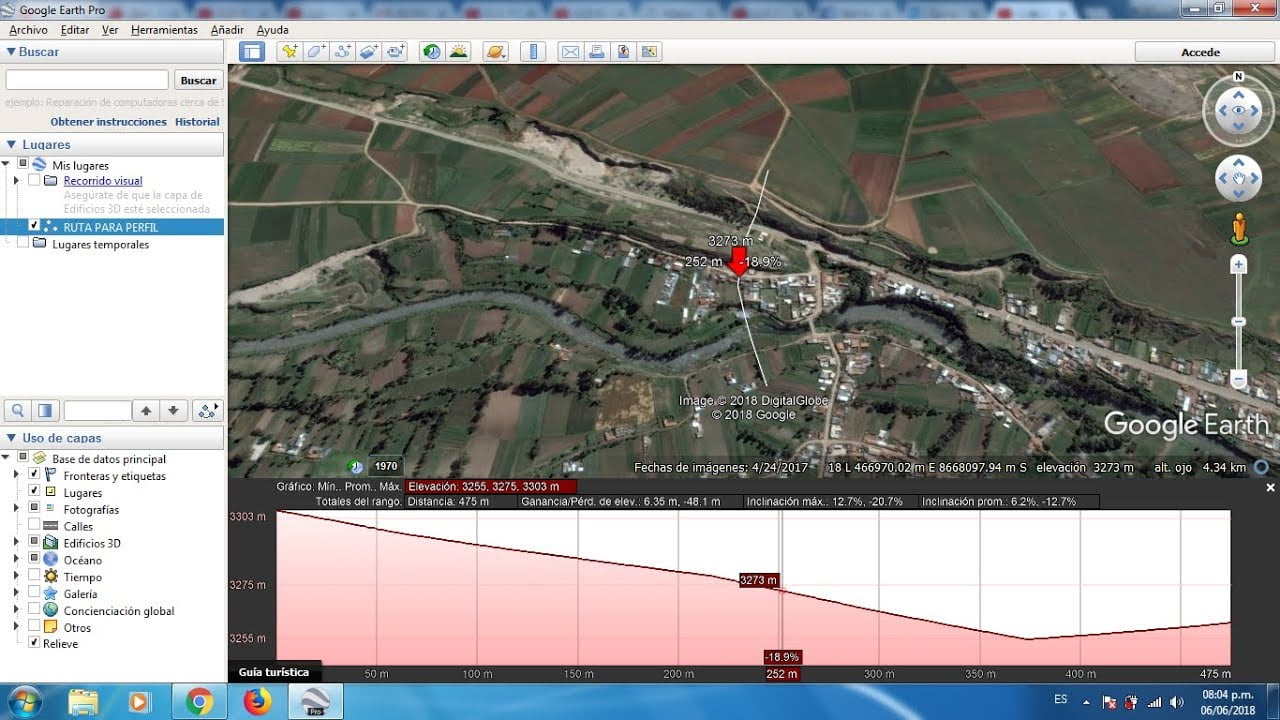Click the north N compass marker
The image size is (1280, 720).
click(x=1238, y=77)
